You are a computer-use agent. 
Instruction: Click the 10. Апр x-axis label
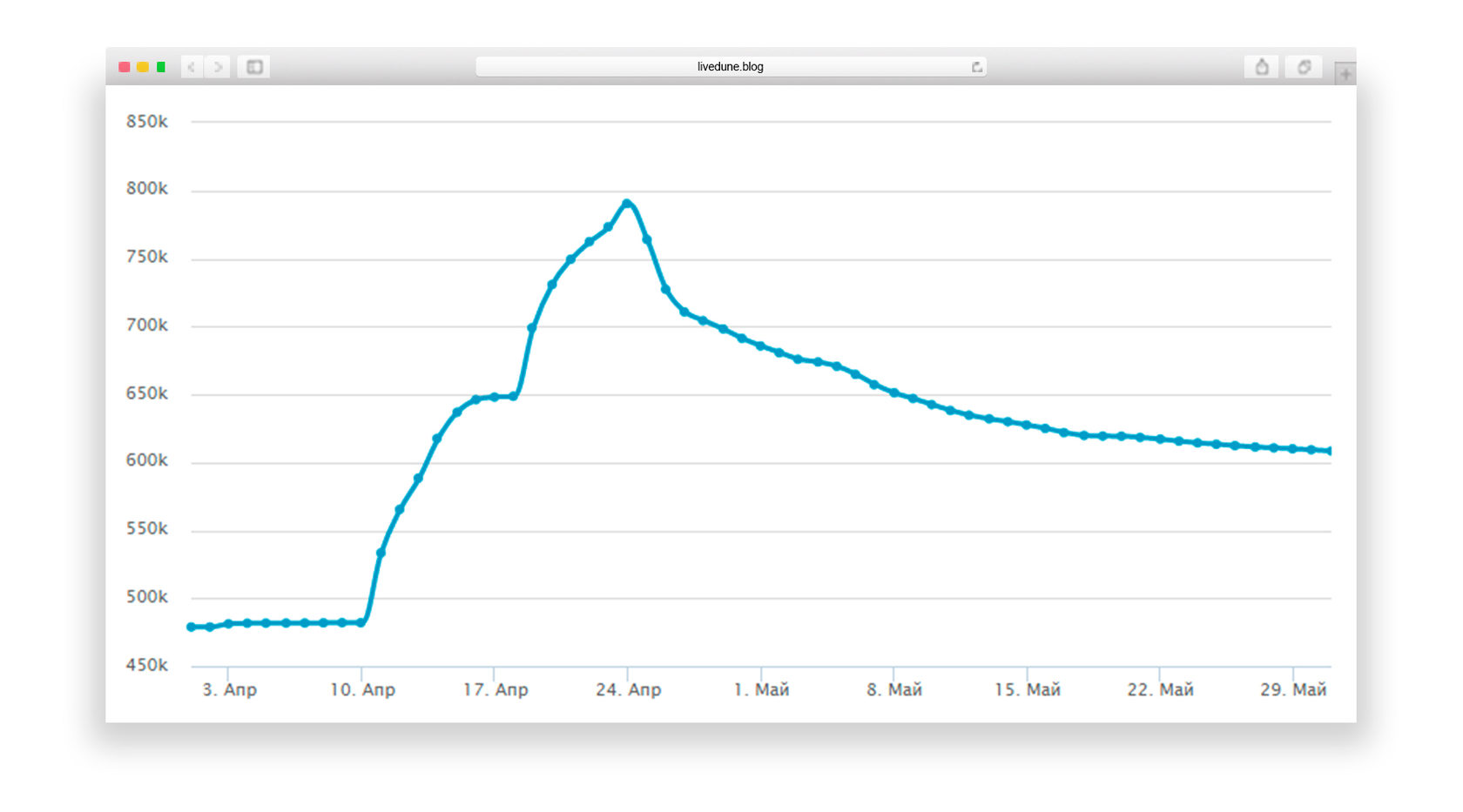362,689
